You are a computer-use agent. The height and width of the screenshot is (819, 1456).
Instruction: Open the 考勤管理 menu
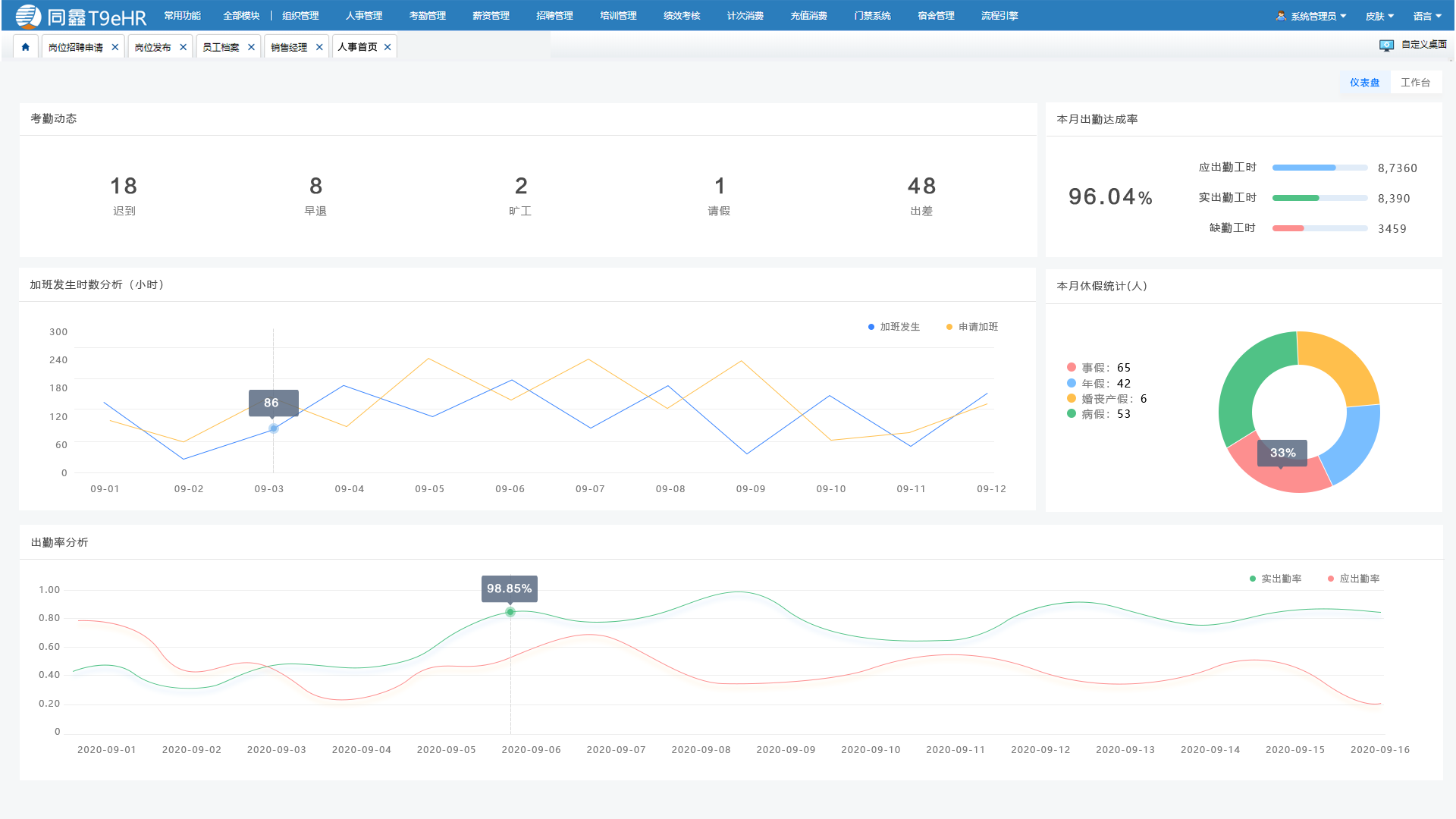(428, 16)
